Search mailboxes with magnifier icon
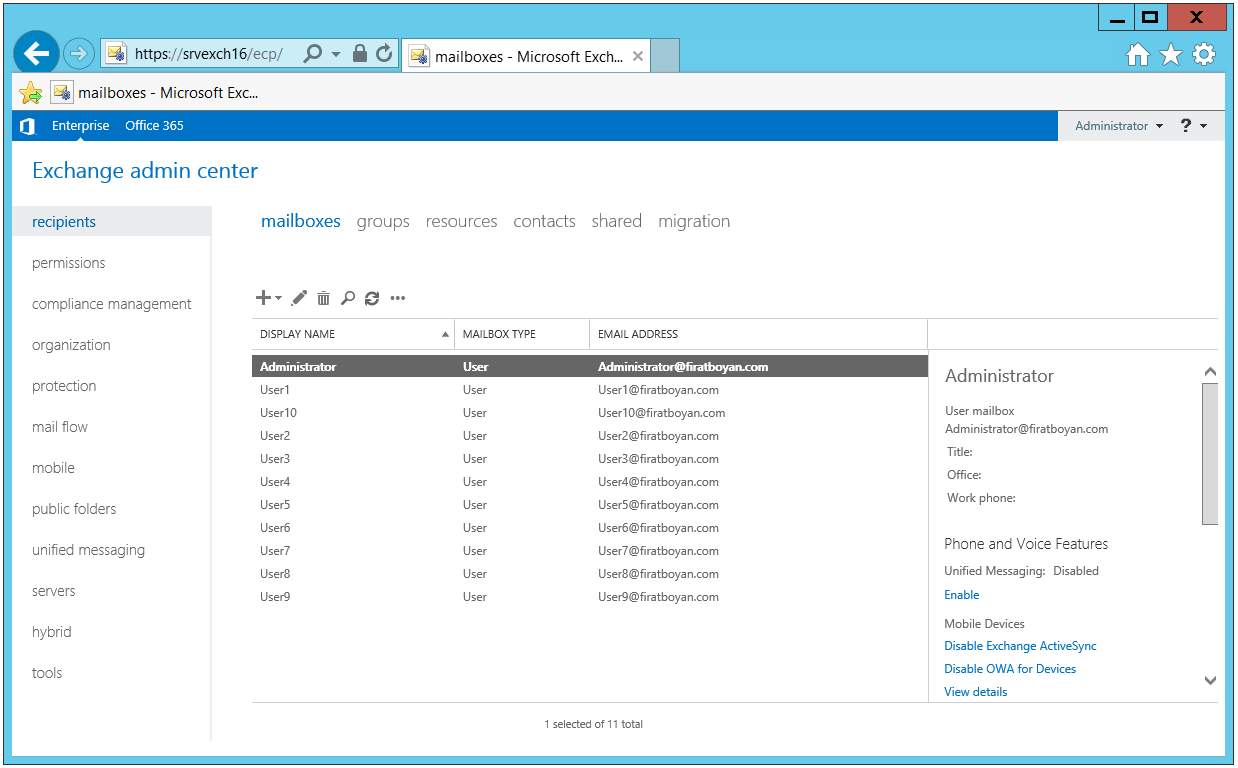This screenshot has height=768, width=1238. point(348,297)
